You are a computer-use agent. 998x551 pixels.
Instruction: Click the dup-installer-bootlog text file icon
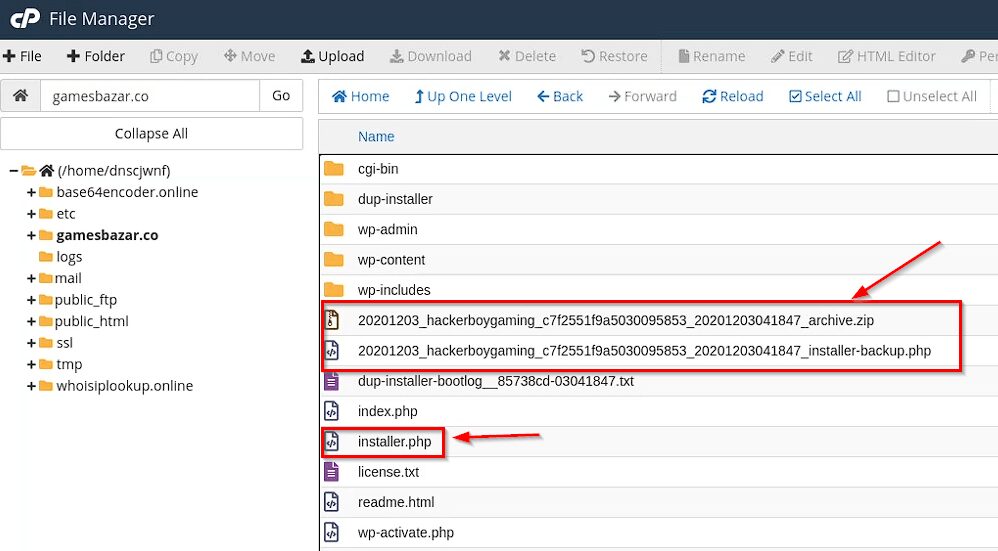pyautogui.click(x=332, y=380)
